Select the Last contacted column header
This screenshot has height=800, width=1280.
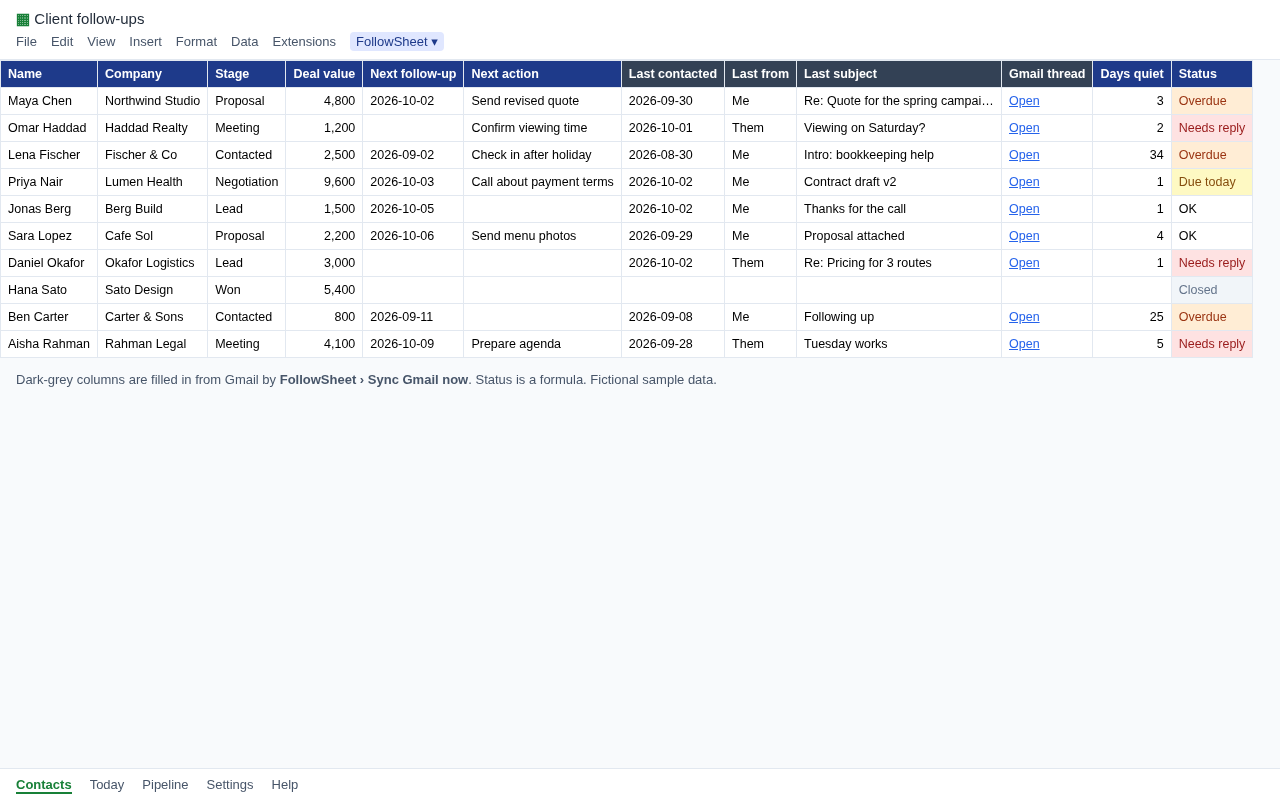(x=673, y=74)
